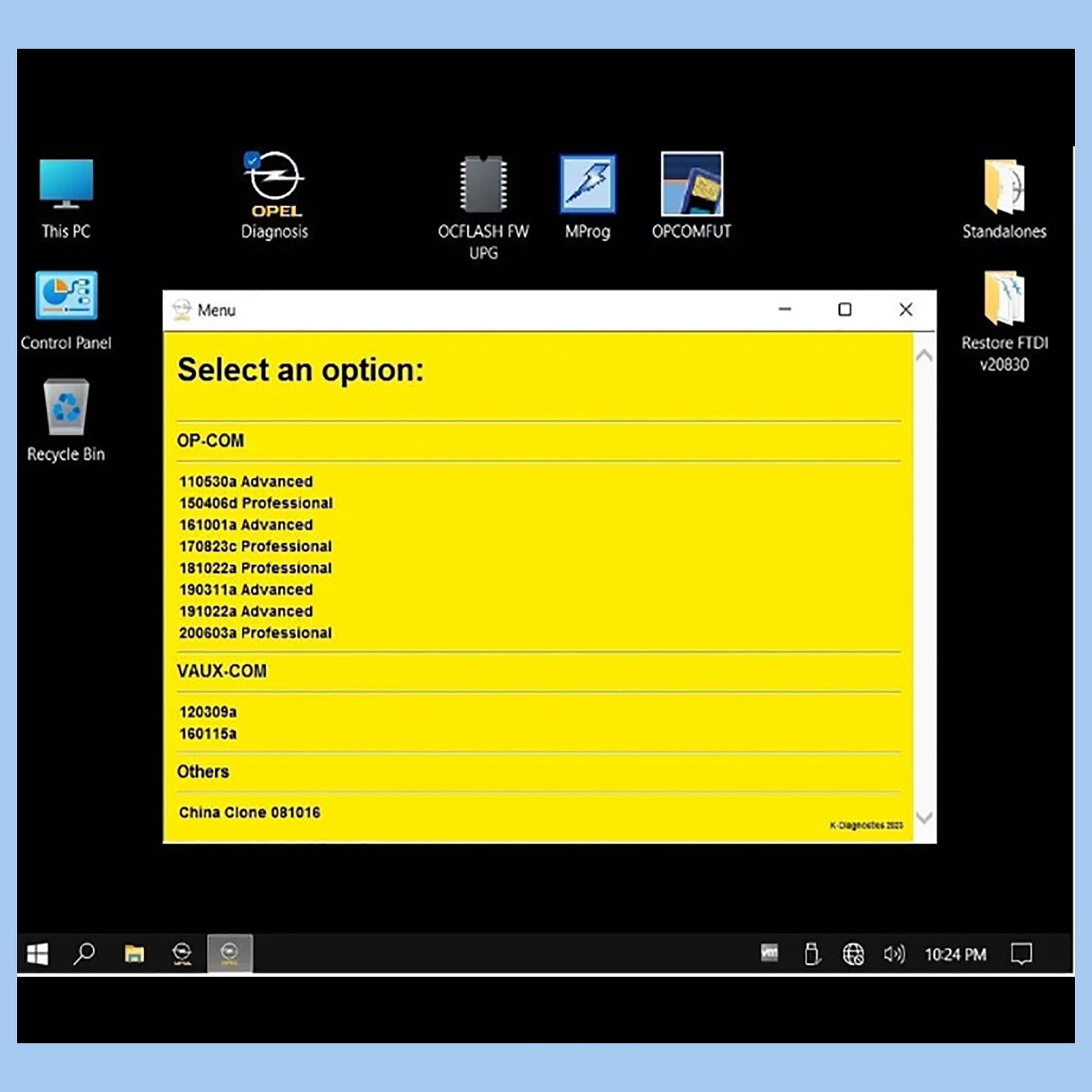Choose 200603a Professional version
The width and height of the screenshot is (1092, 1092).
point(255,632)
